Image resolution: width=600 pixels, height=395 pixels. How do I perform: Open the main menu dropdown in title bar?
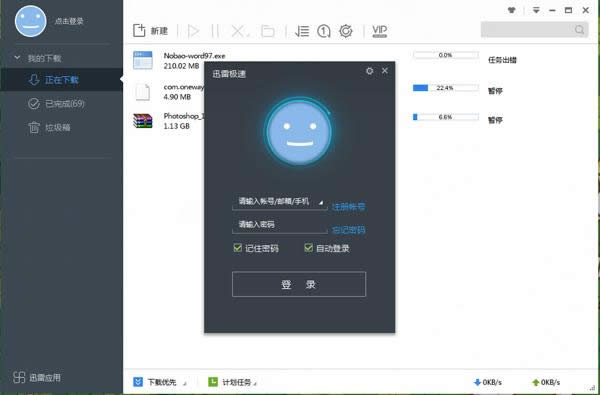[536, 10]
